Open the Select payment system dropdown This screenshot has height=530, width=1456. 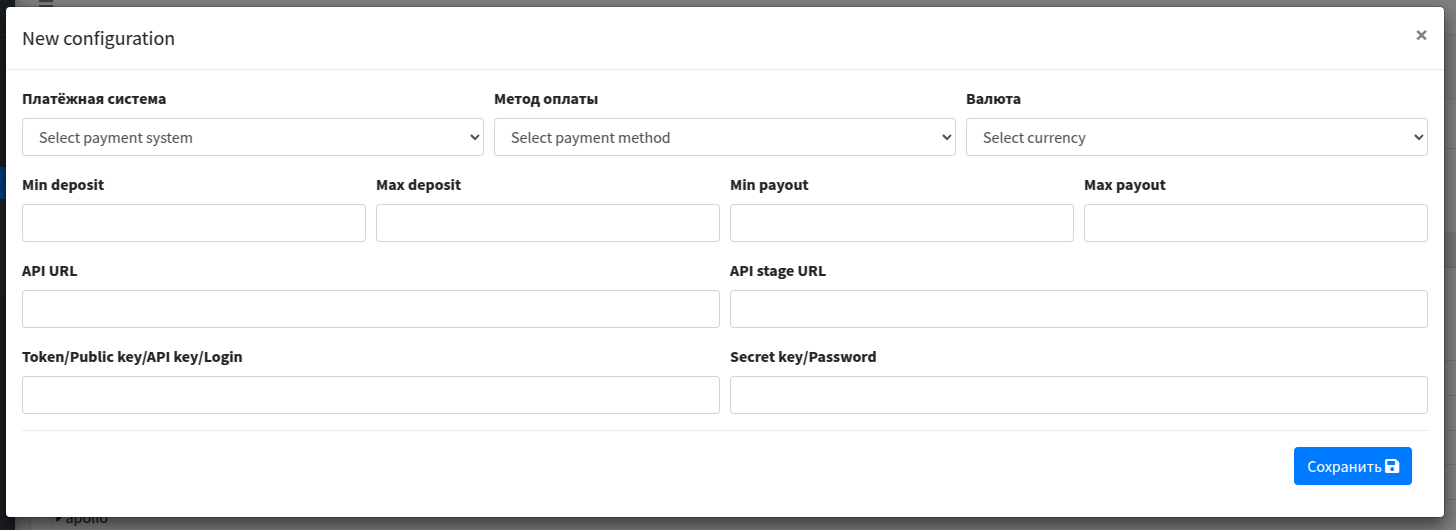click(x=252, y=138)
